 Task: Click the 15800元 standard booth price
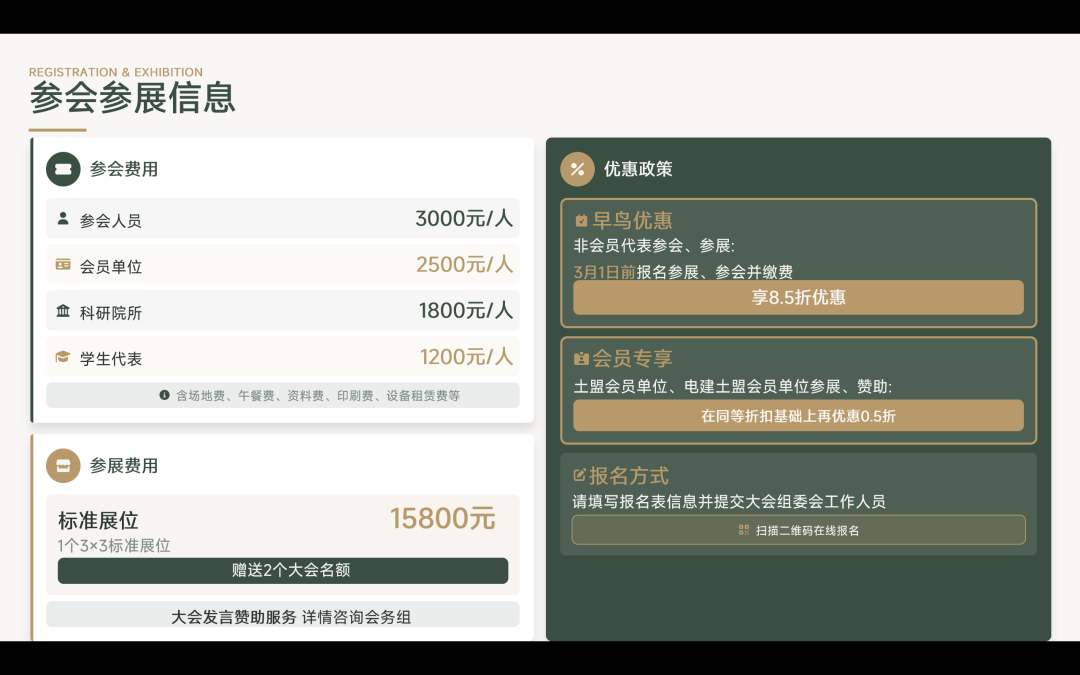[x=443, y=518]
